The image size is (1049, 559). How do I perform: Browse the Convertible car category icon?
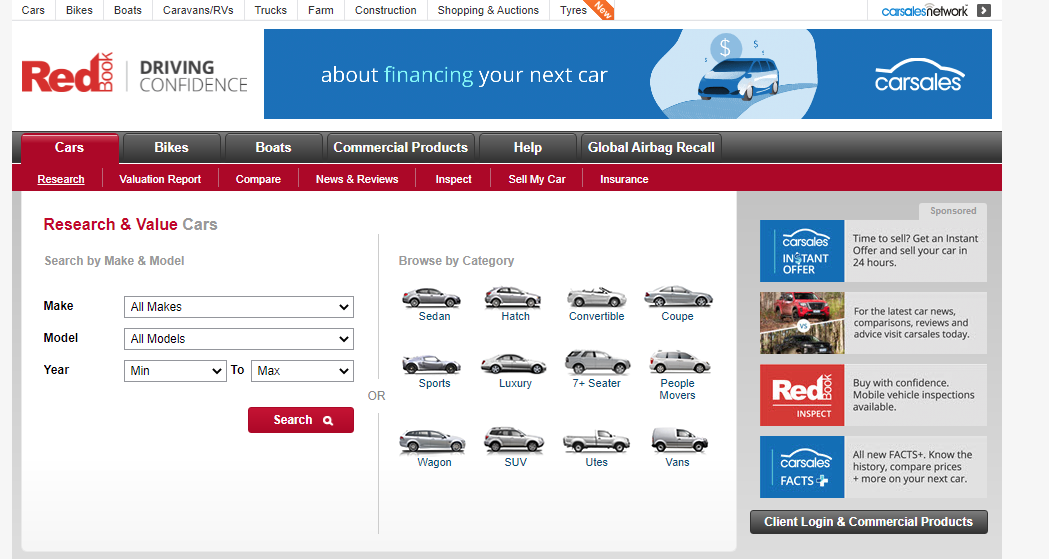[x=596, y=297]
